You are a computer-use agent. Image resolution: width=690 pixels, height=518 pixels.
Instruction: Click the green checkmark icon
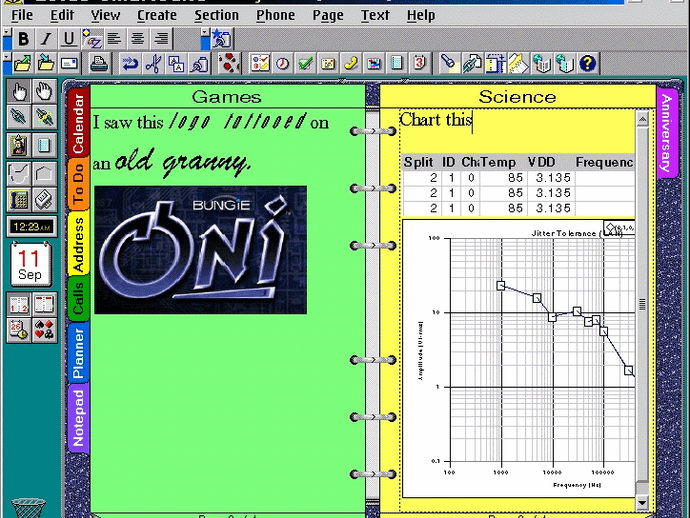[305, 63]
